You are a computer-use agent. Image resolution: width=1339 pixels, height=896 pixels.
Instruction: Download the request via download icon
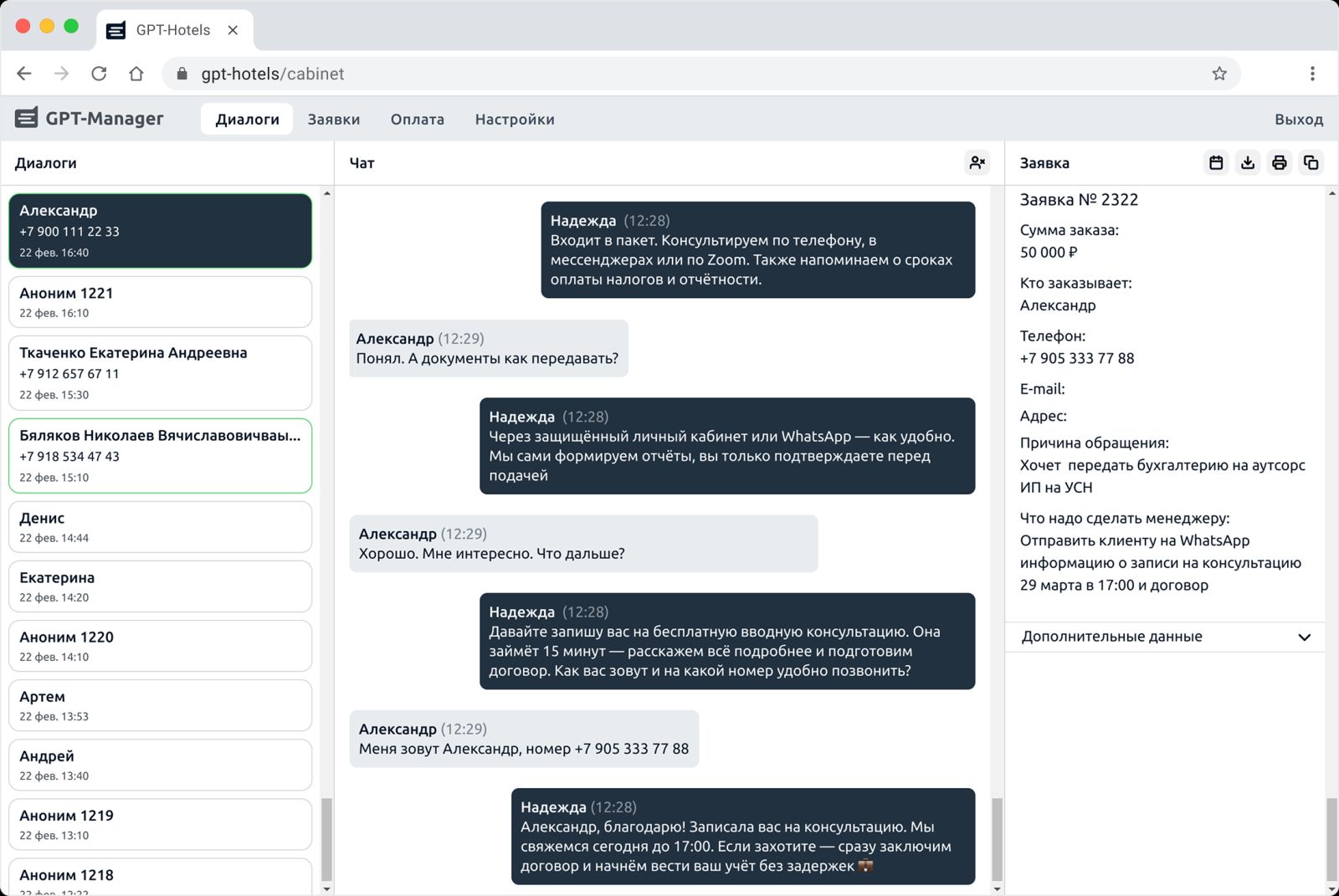click(1248, 163)
